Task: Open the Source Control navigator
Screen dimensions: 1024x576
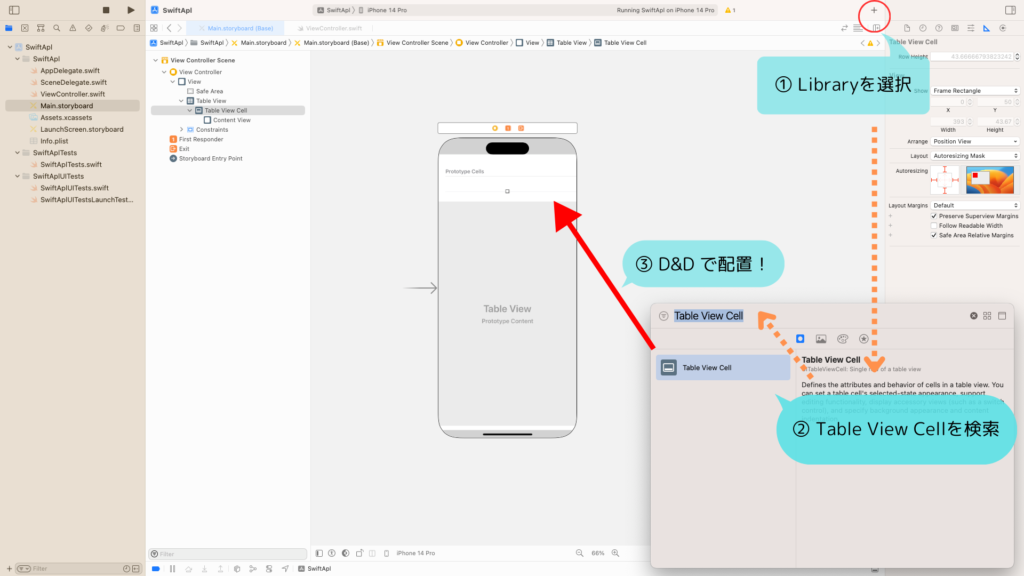Action: coord(25,28)
